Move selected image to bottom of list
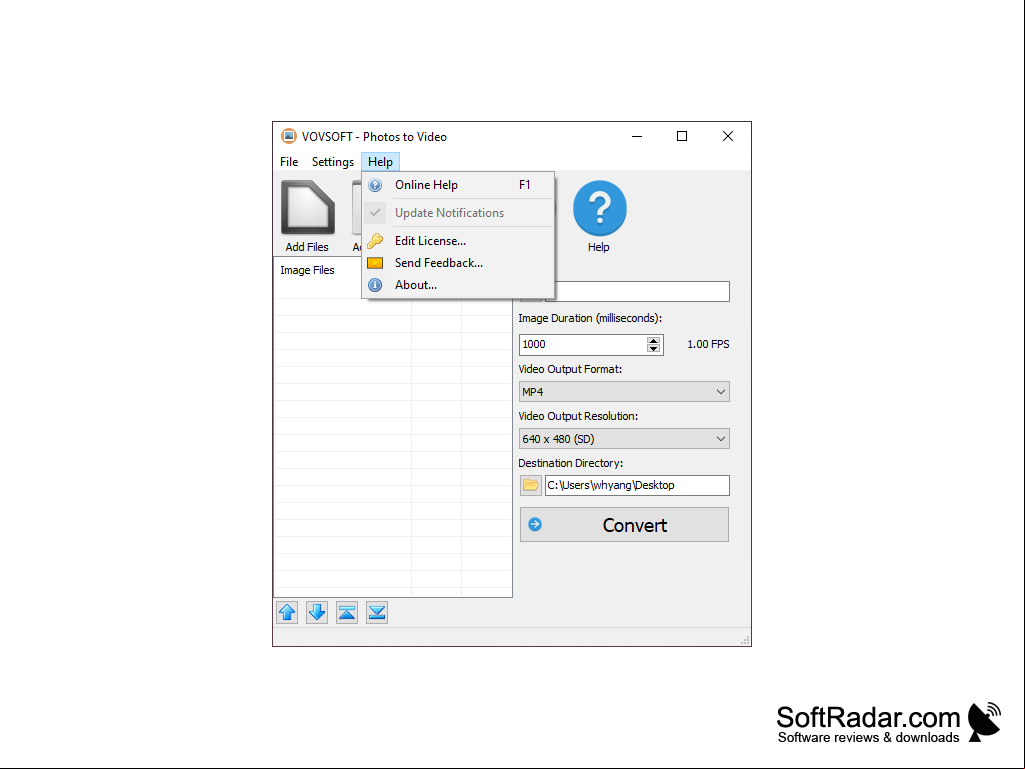Image resolution: width=1025 pixels, height=769 pixels. coord(377,613)
